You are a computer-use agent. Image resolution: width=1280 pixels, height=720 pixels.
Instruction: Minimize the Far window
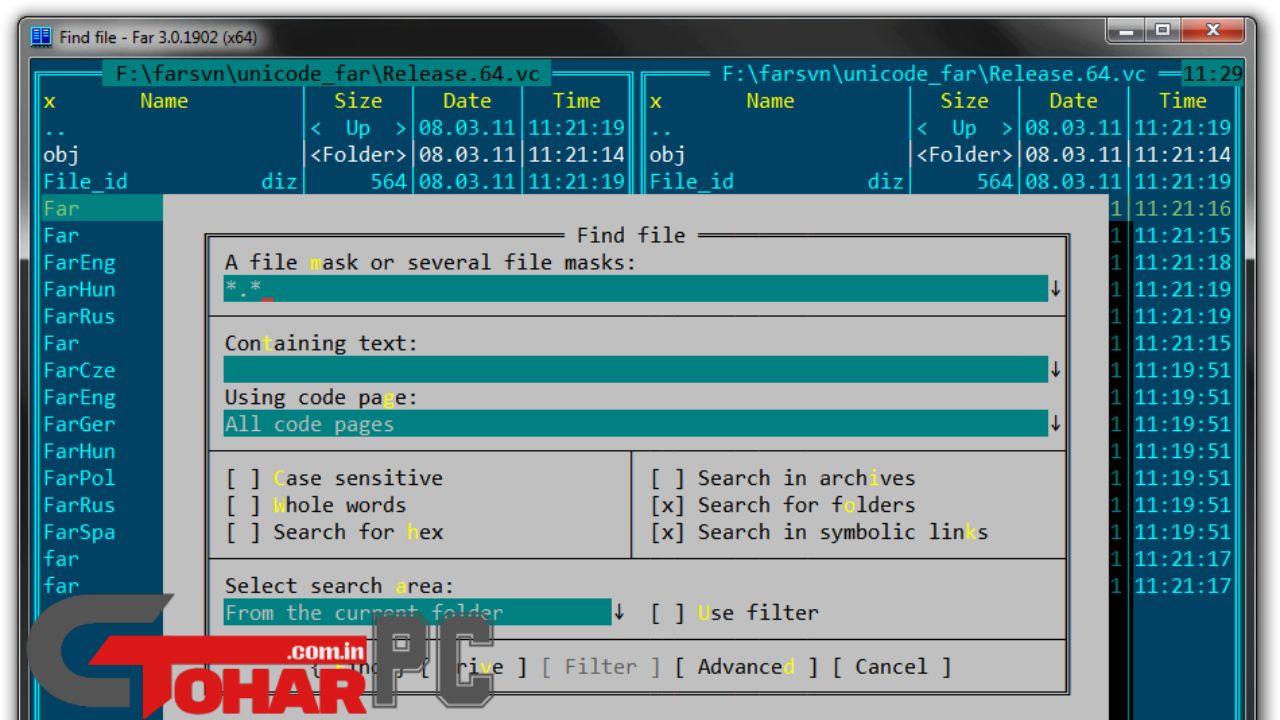[x=1128, y=33]
